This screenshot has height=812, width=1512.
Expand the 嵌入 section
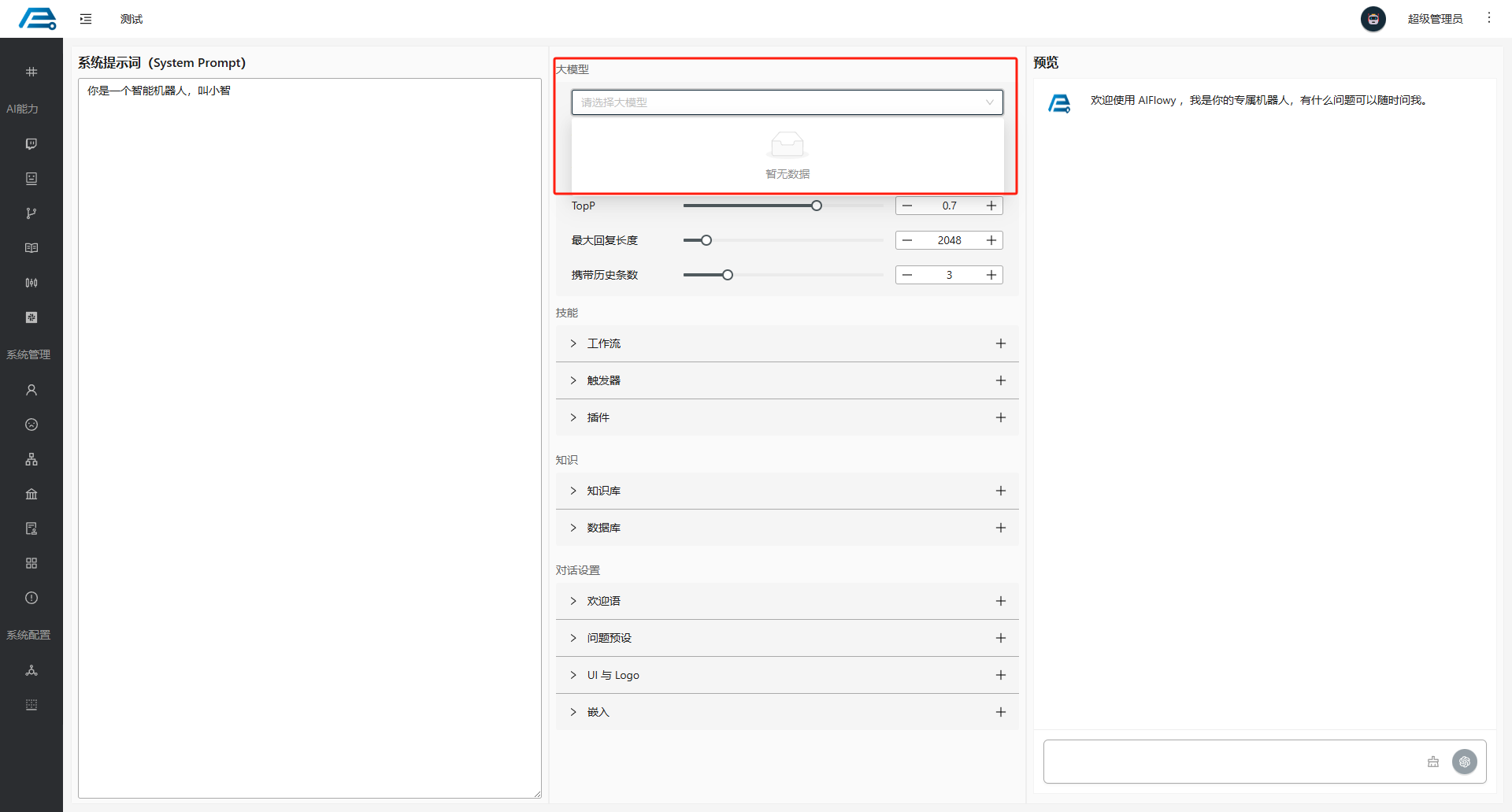click(x=573, y=712)
